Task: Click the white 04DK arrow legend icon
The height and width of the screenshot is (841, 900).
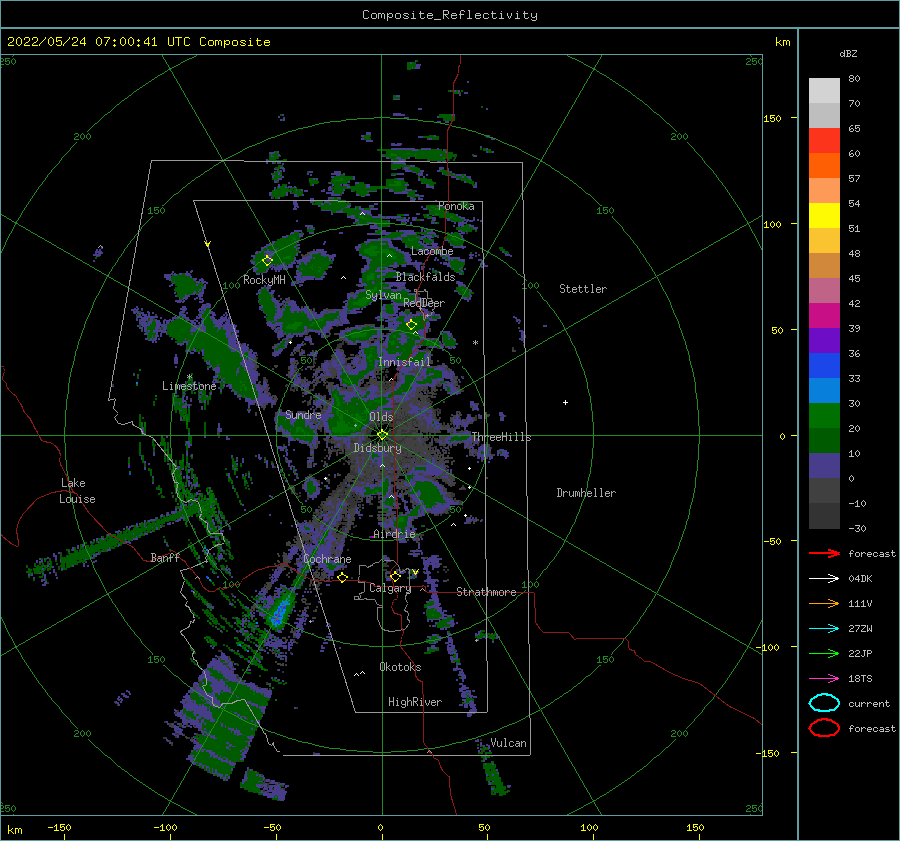Action: [824, 578]
